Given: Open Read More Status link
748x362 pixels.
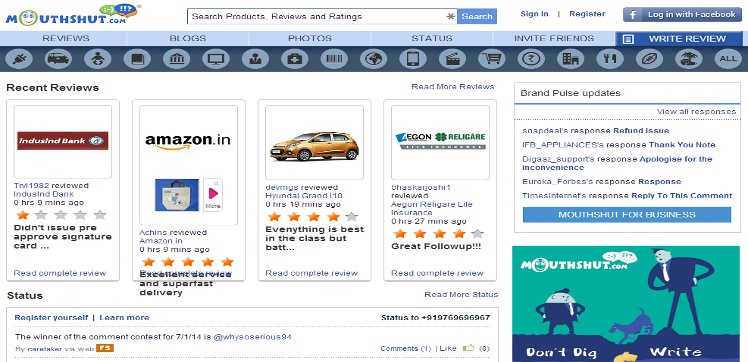Looking at the screenshot, I should click(x=461, y=294).
